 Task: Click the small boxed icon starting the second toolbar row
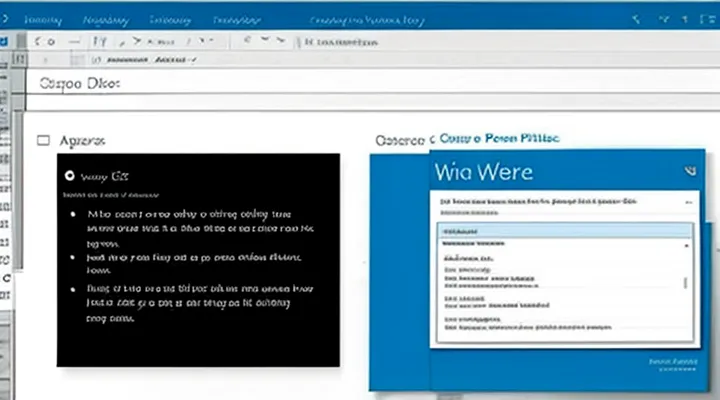click(x=19, y=59)
